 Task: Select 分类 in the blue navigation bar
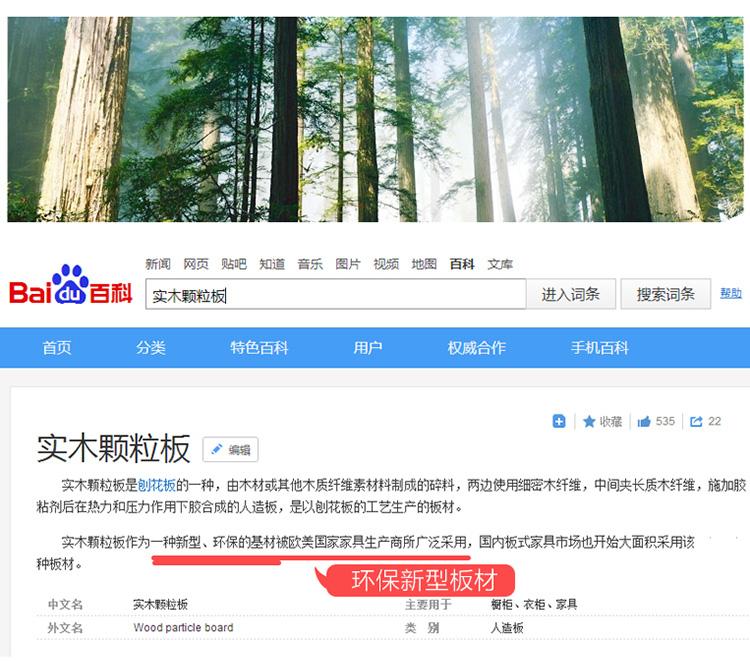pyautogui.click(x=151, y=347)
